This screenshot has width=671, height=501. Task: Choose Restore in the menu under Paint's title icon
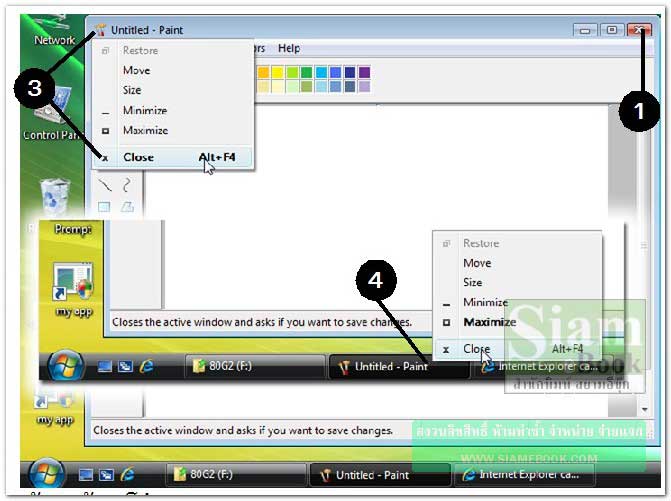(172, 50)
